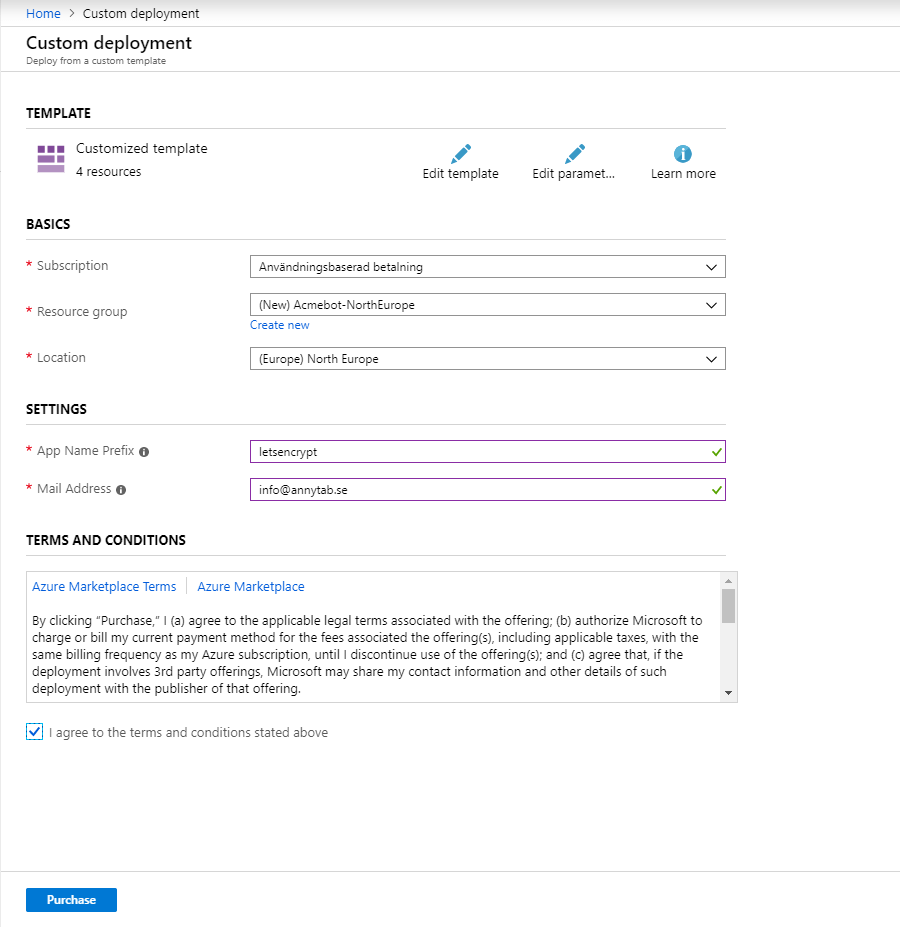Click the 'By clicking Purchase' terms paragraph

367,654
